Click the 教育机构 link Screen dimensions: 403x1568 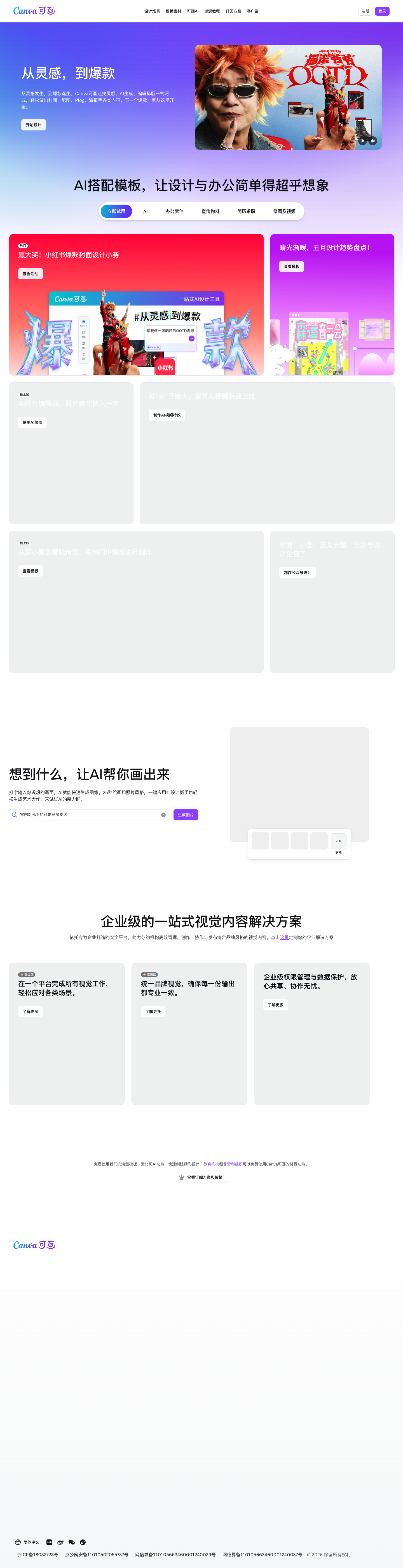coord(211,1164)
